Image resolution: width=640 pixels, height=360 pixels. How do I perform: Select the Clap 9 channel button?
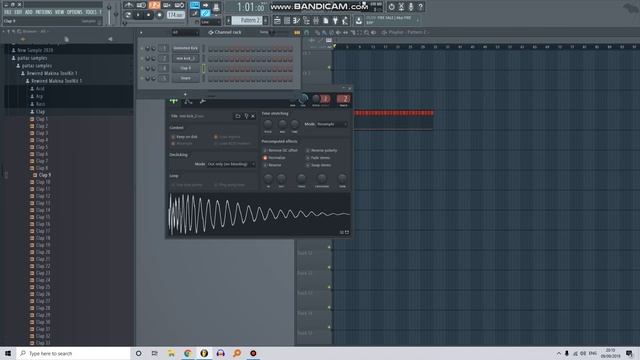[x=186, y=68]
